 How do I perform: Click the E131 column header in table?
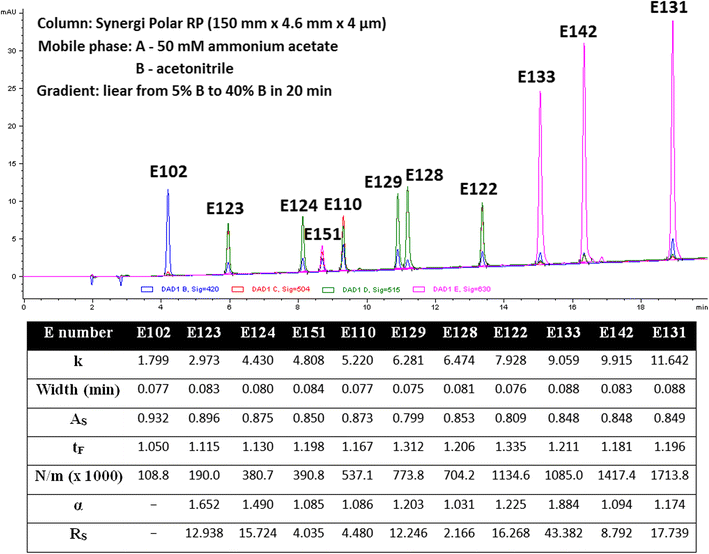(670, 333)
